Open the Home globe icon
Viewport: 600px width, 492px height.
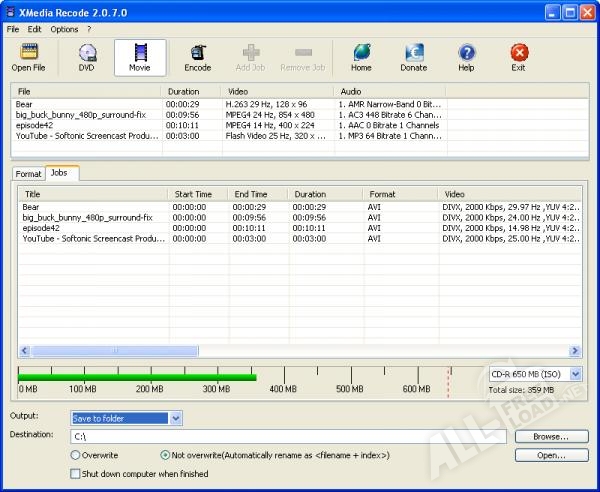click(361, 53)
